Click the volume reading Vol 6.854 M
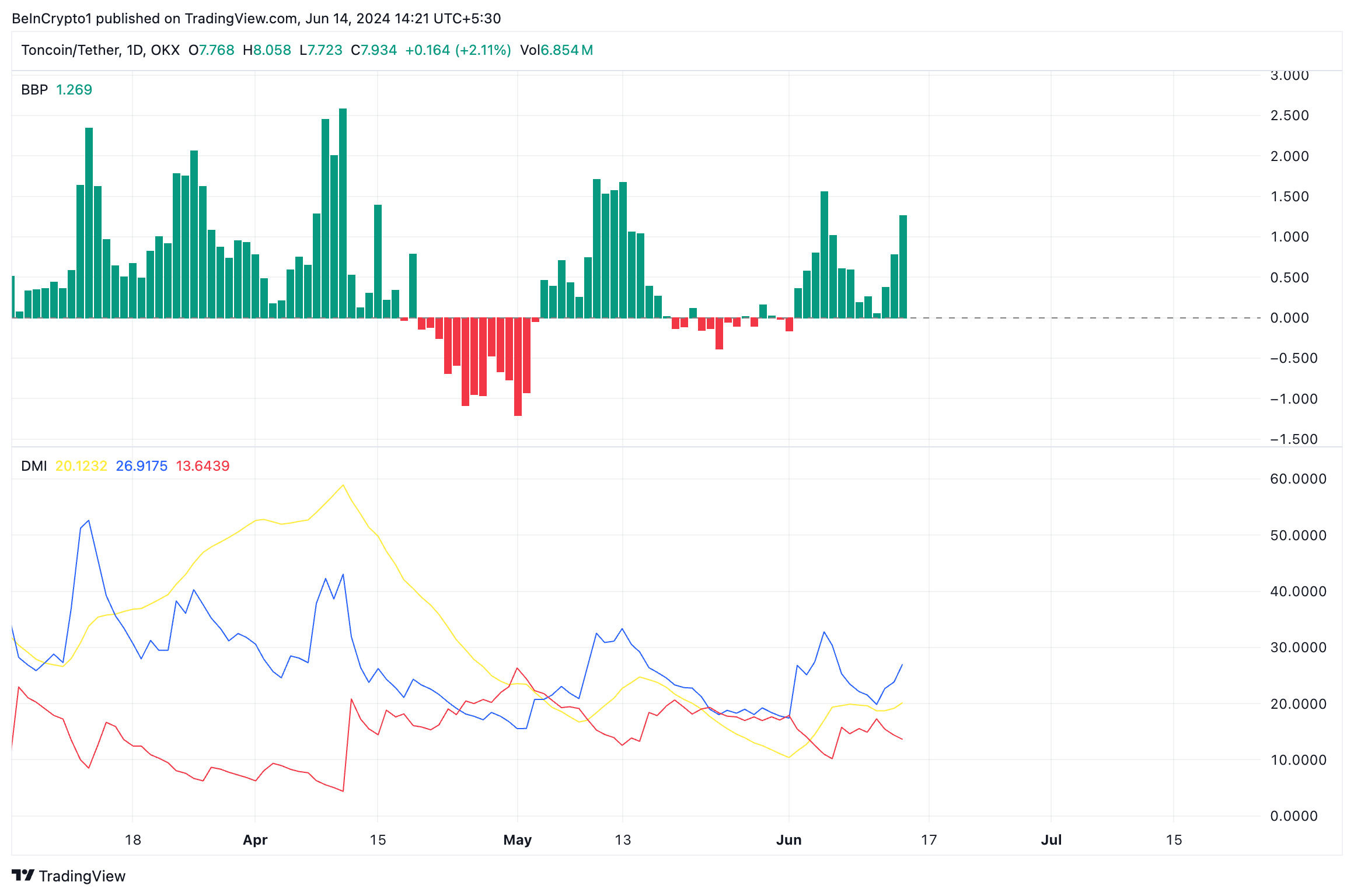 (x=556, y=50)
